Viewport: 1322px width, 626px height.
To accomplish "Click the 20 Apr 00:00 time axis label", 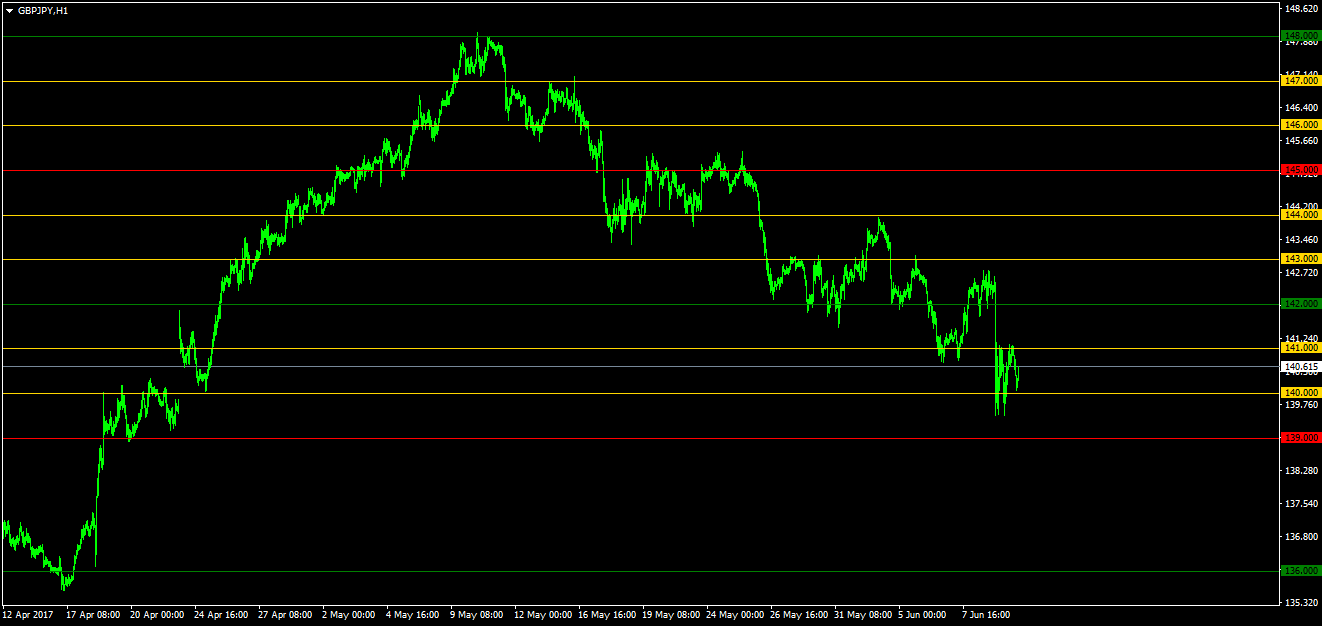I will pyautogui.click(x=157, y=615).
